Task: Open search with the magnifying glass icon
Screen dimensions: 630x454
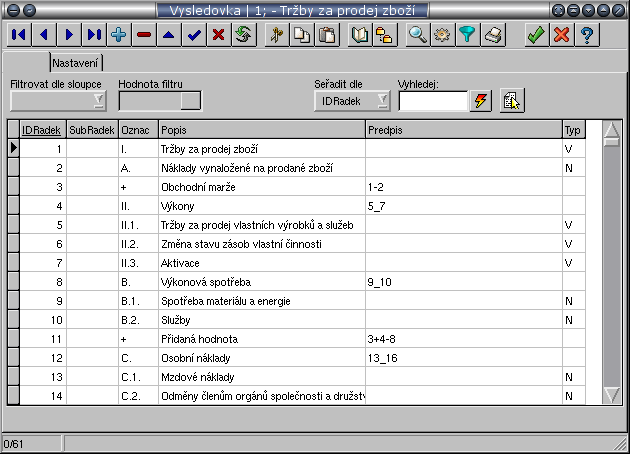Action: tap(418, 35)
